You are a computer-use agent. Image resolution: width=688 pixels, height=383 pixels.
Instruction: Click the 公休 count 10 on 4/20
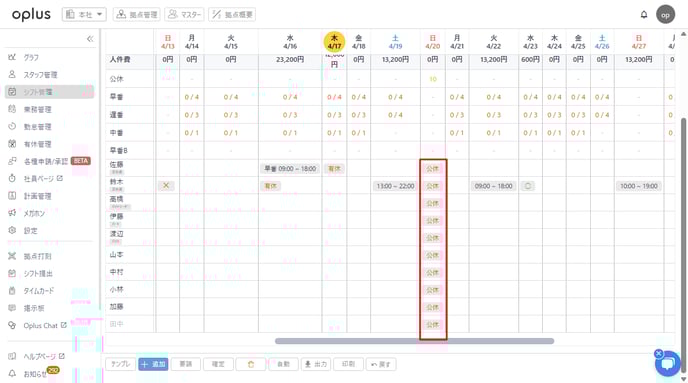click(433, 79)
